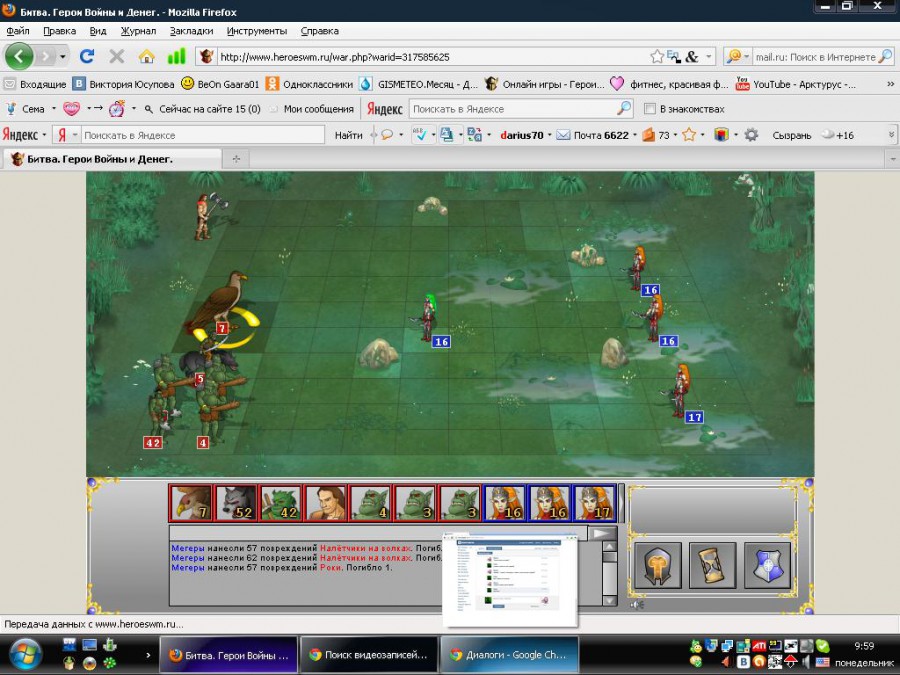This screenshot has width=900, height=675.
Task: Click the Firefox reload page button
Action: (87, 57)
